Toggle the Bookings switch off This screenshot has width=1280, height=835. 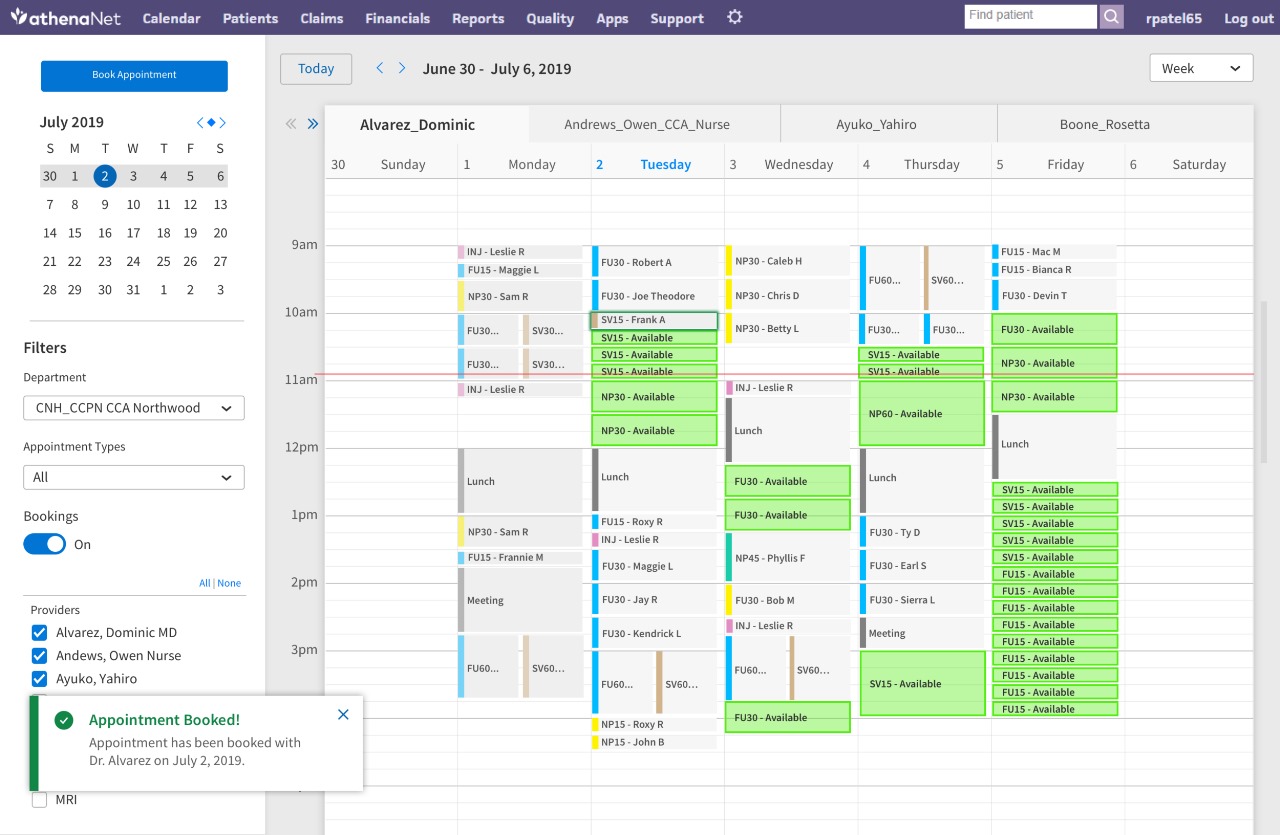[x=44, y=544]
